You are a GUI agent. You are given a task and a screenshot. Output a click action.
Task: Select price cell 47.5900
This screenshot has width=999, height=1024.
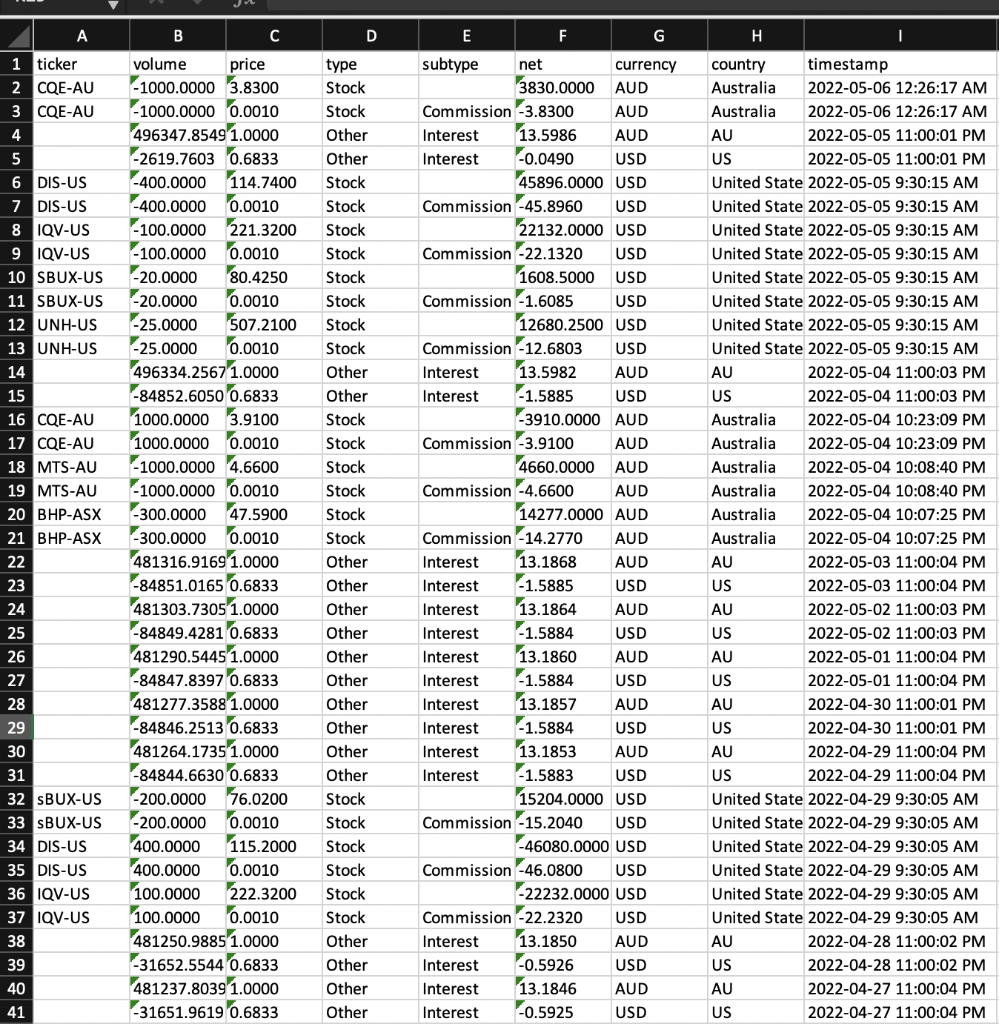274,515
